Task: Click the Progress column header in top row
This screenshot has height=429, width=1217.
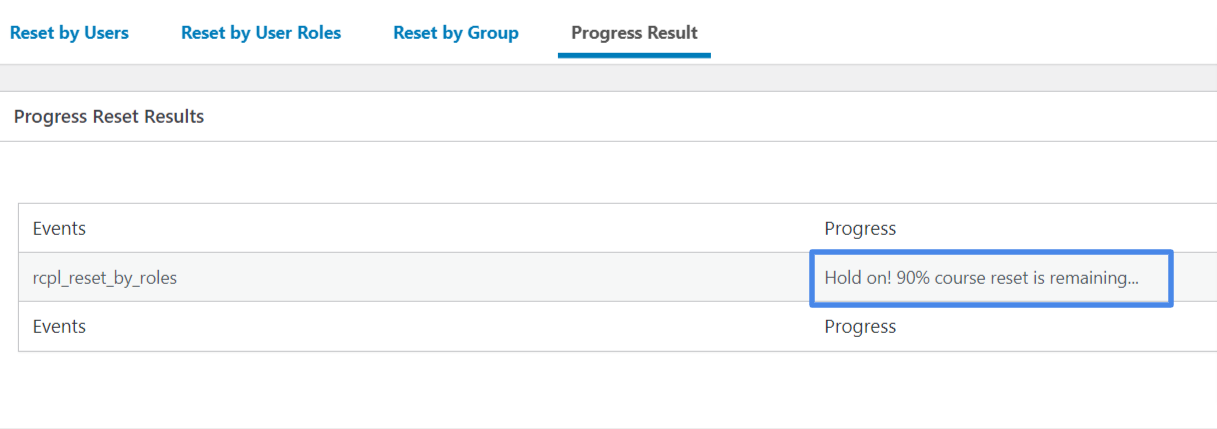Action: pos(860,228)
